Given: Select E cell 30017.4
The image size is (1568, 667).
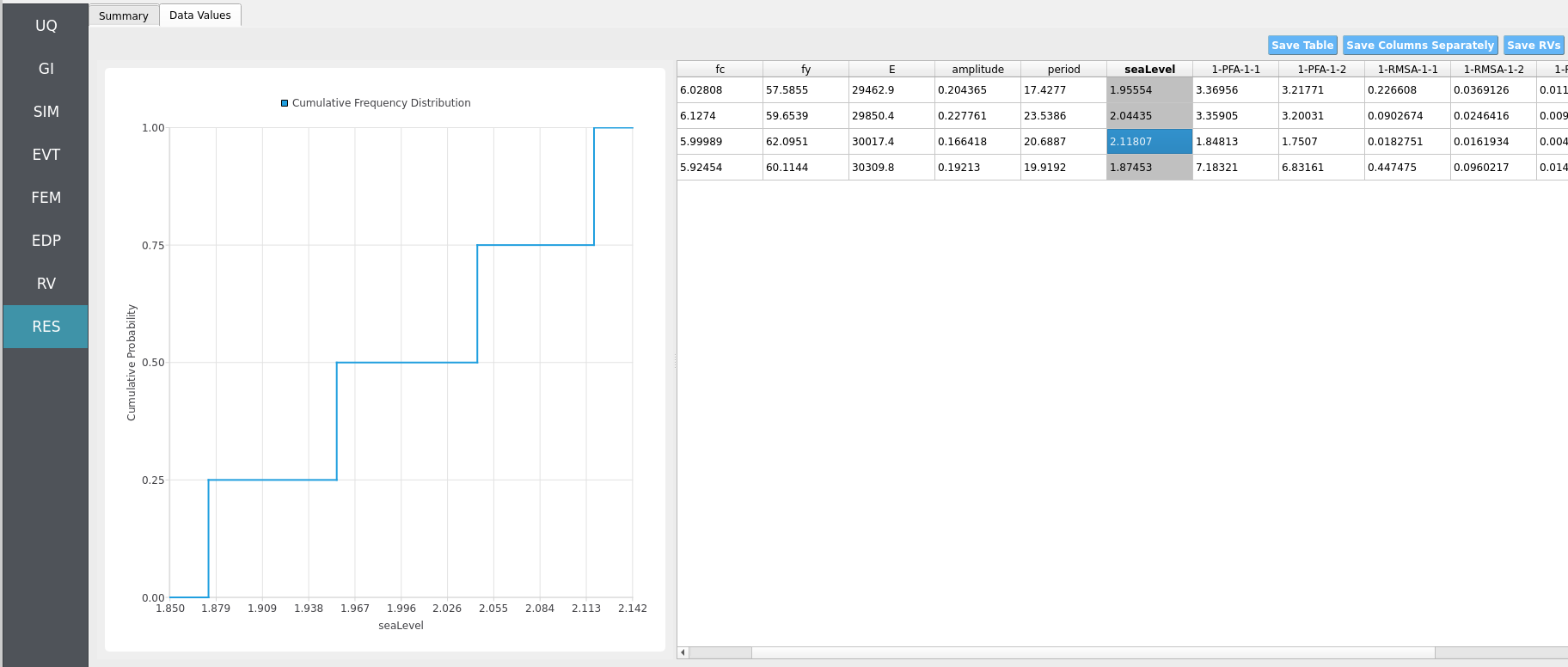Looking at the screenshot, I should coord(891,142).
